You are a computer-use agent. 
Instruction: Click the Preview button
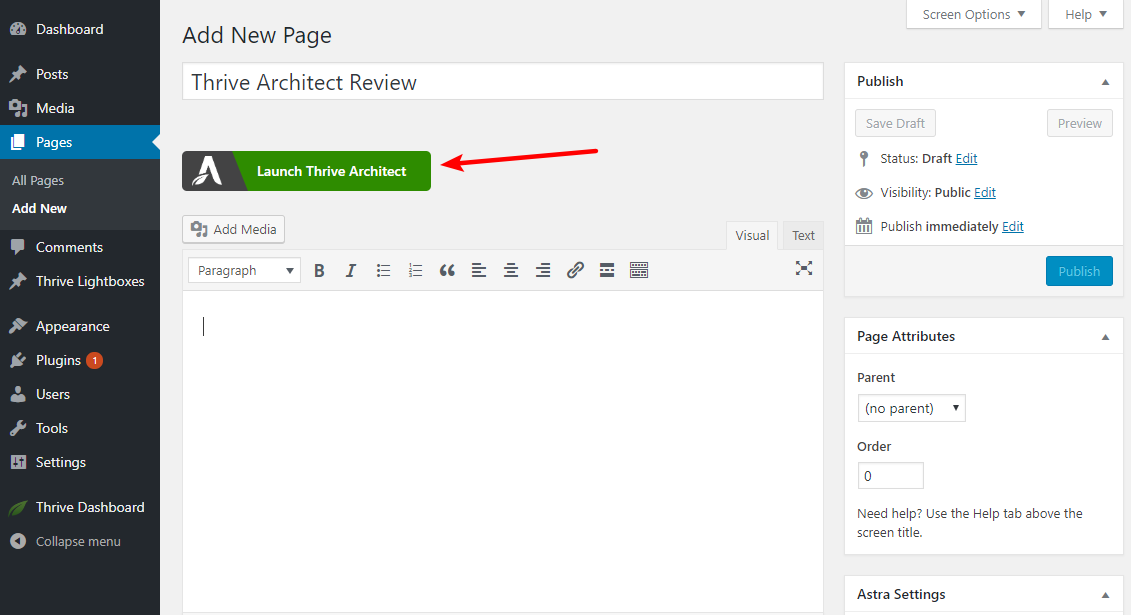tap(1080, 123)
